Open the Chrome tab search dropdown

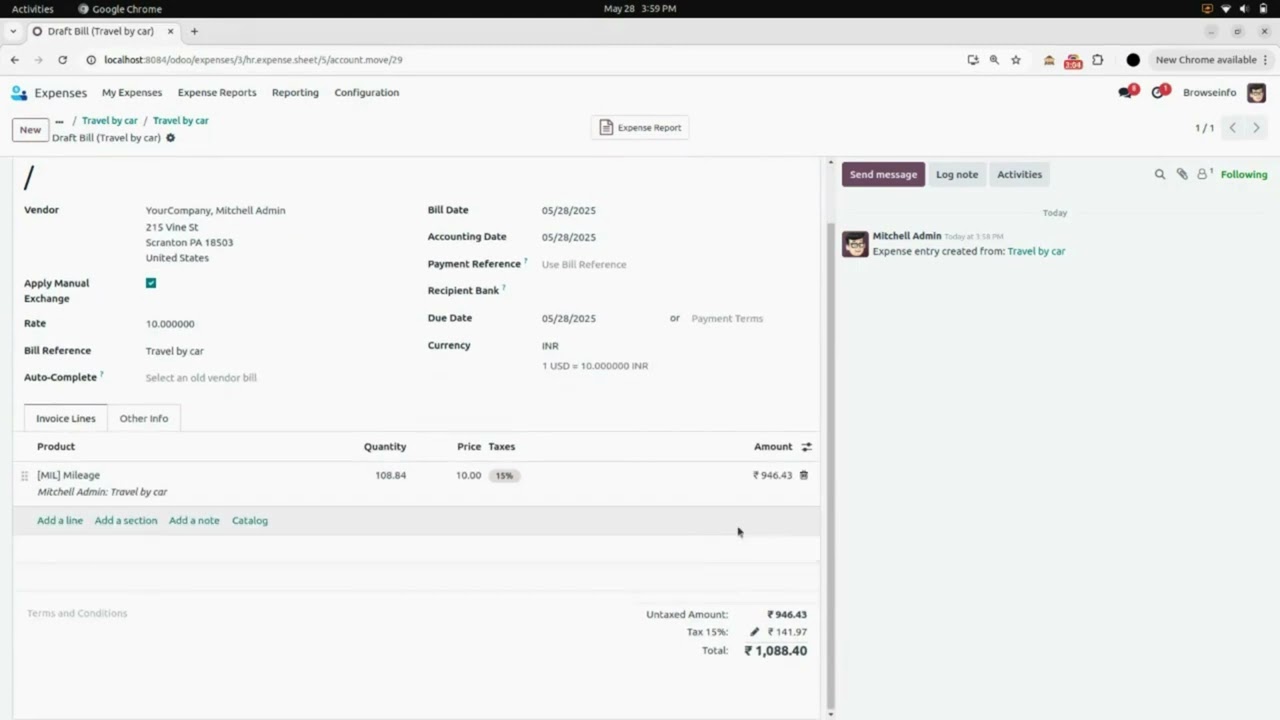[13, 31]
